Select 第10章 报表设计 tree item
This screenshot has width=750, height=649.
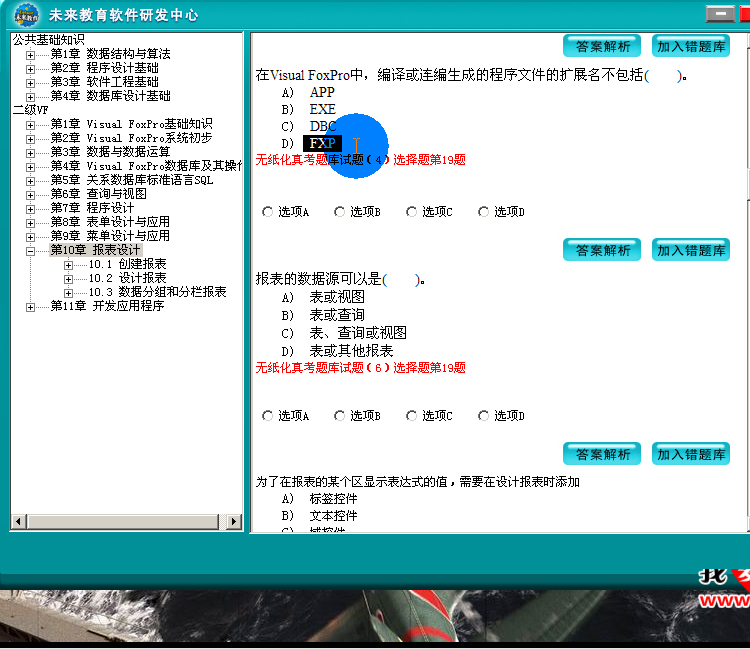point(95,250)
